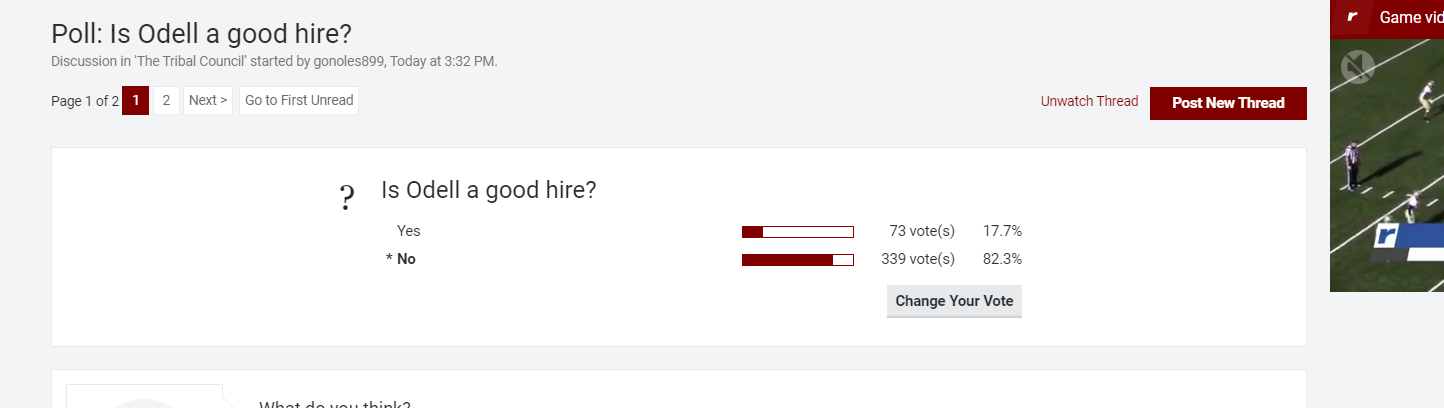Jump to next page with 'Next >'
Viewport: 1444px width, 408px height.
[208, 100]
